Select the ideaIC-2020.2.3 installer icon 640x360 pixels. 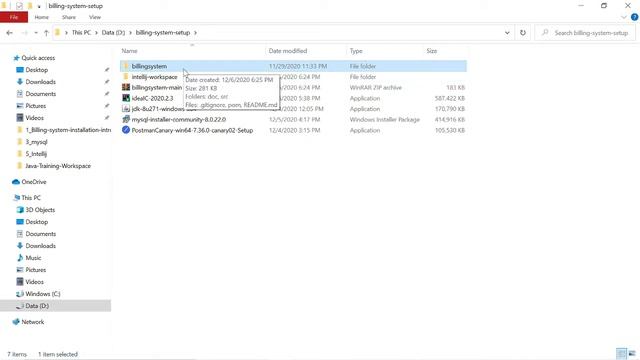coord(126,98)
